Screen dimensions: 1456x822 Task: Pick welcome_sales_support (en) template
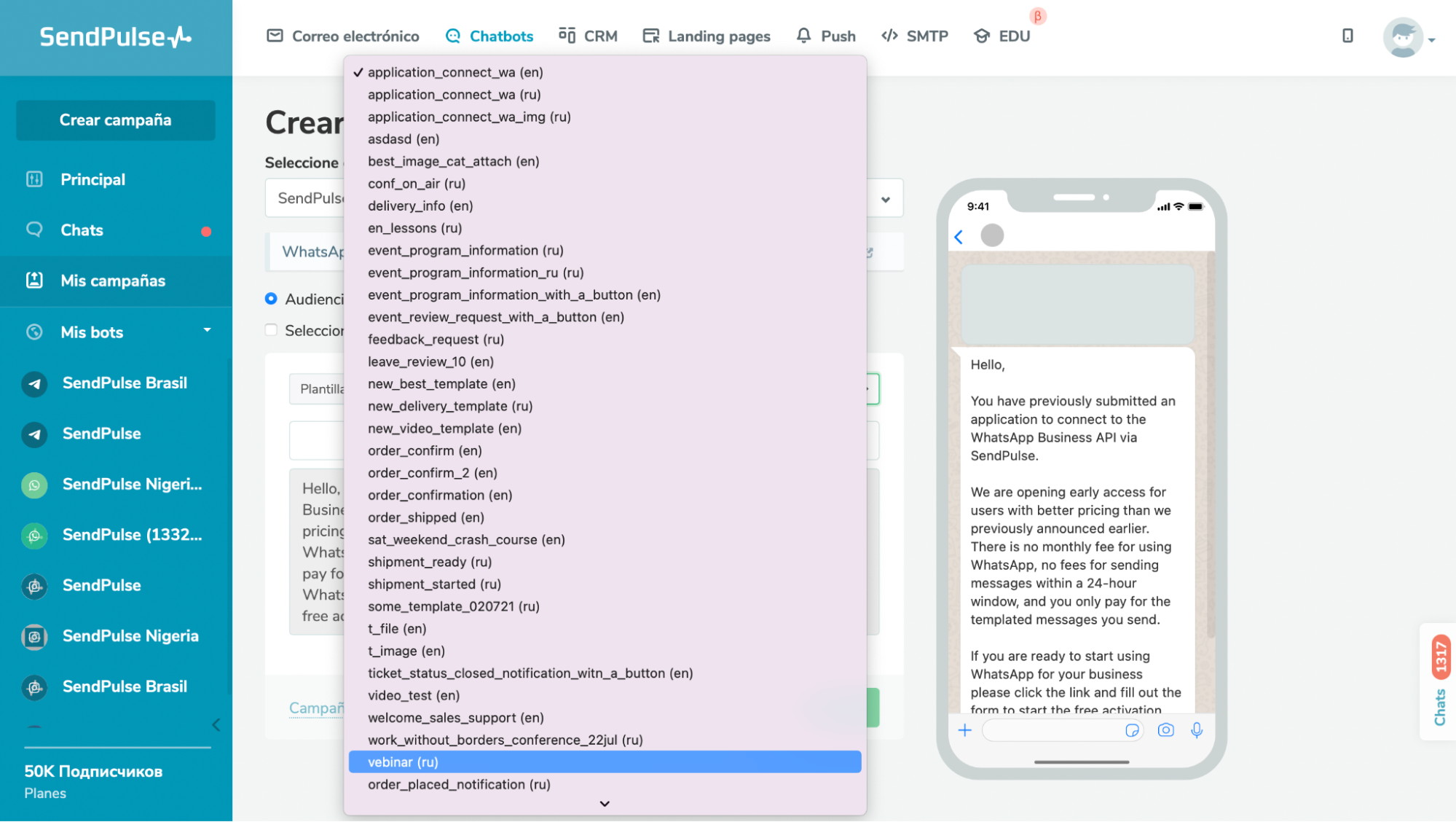pyautogui.click(x=605, y=718)
